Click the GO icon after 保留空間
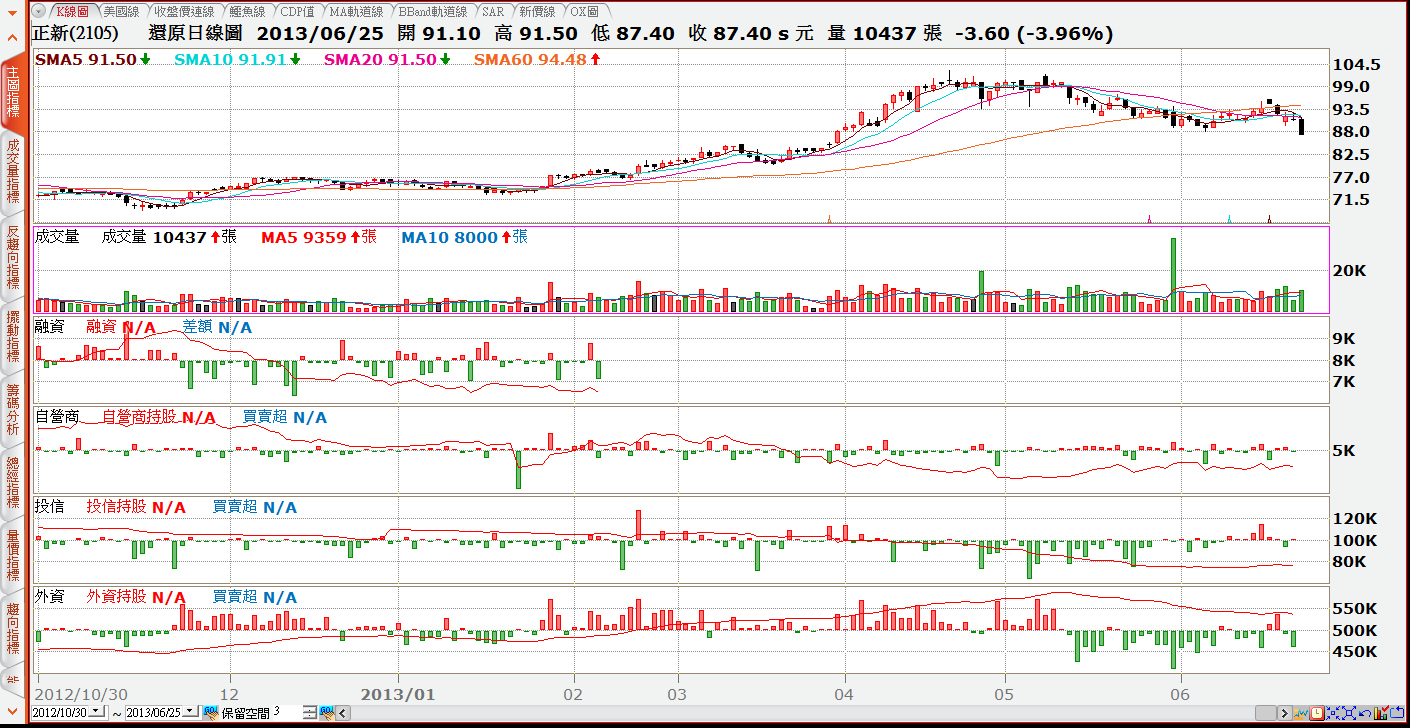The width and height of the screenshot is (1410, 728). click(x=326, y=713)
